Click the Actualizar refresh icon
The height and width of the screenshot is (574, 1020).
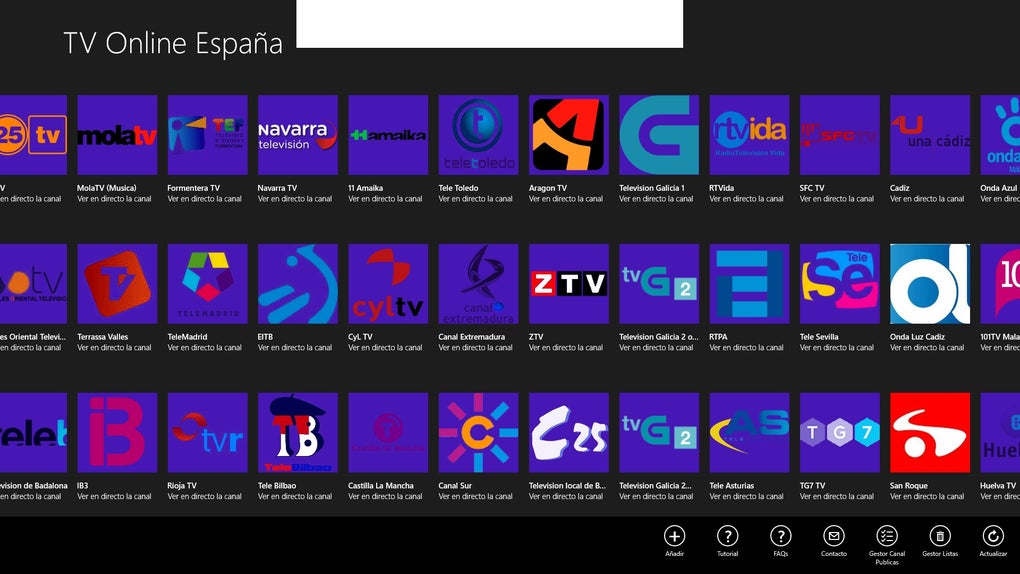993,536
